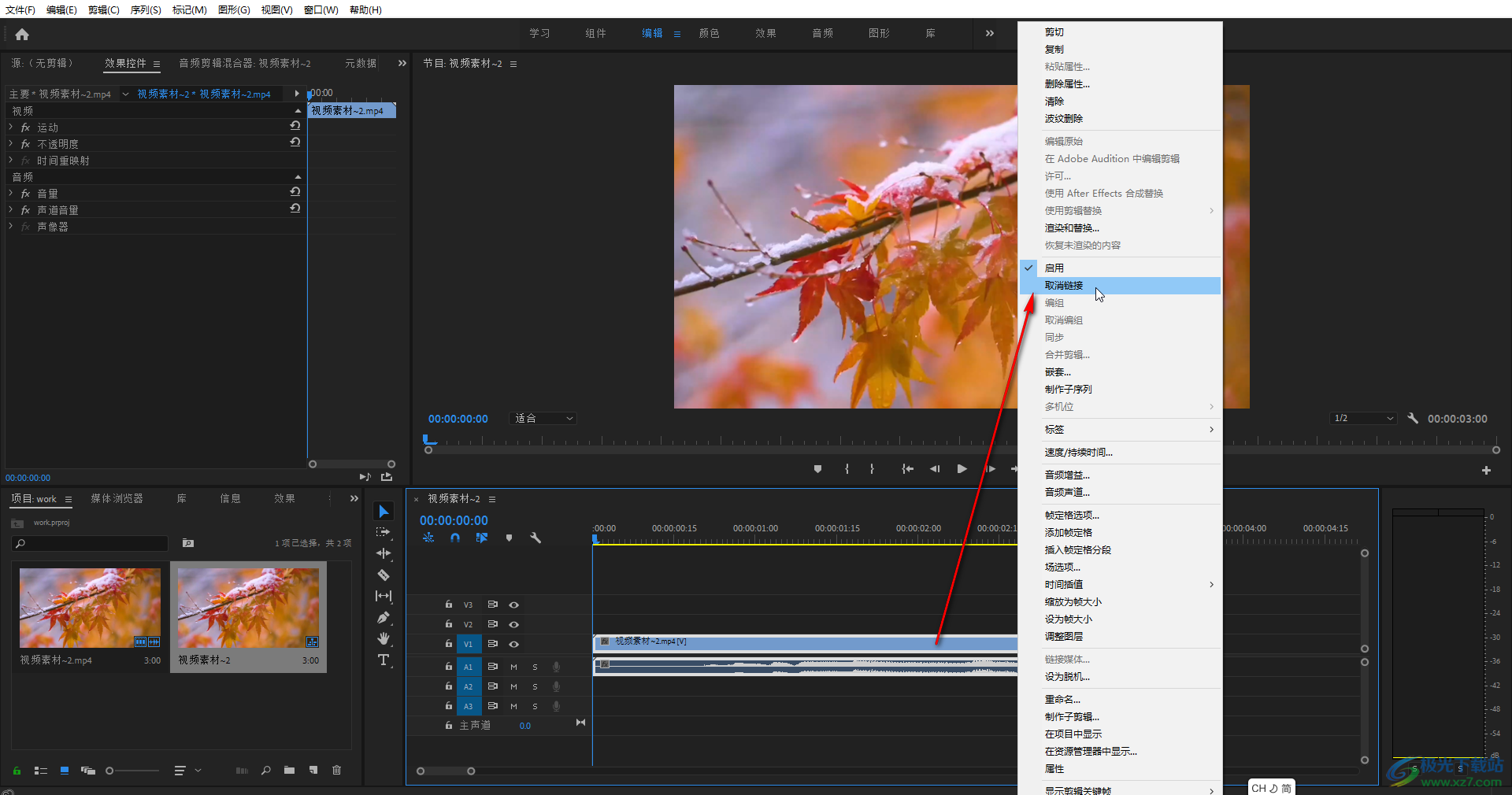Open project sort icons dropdown

point(187,771)
